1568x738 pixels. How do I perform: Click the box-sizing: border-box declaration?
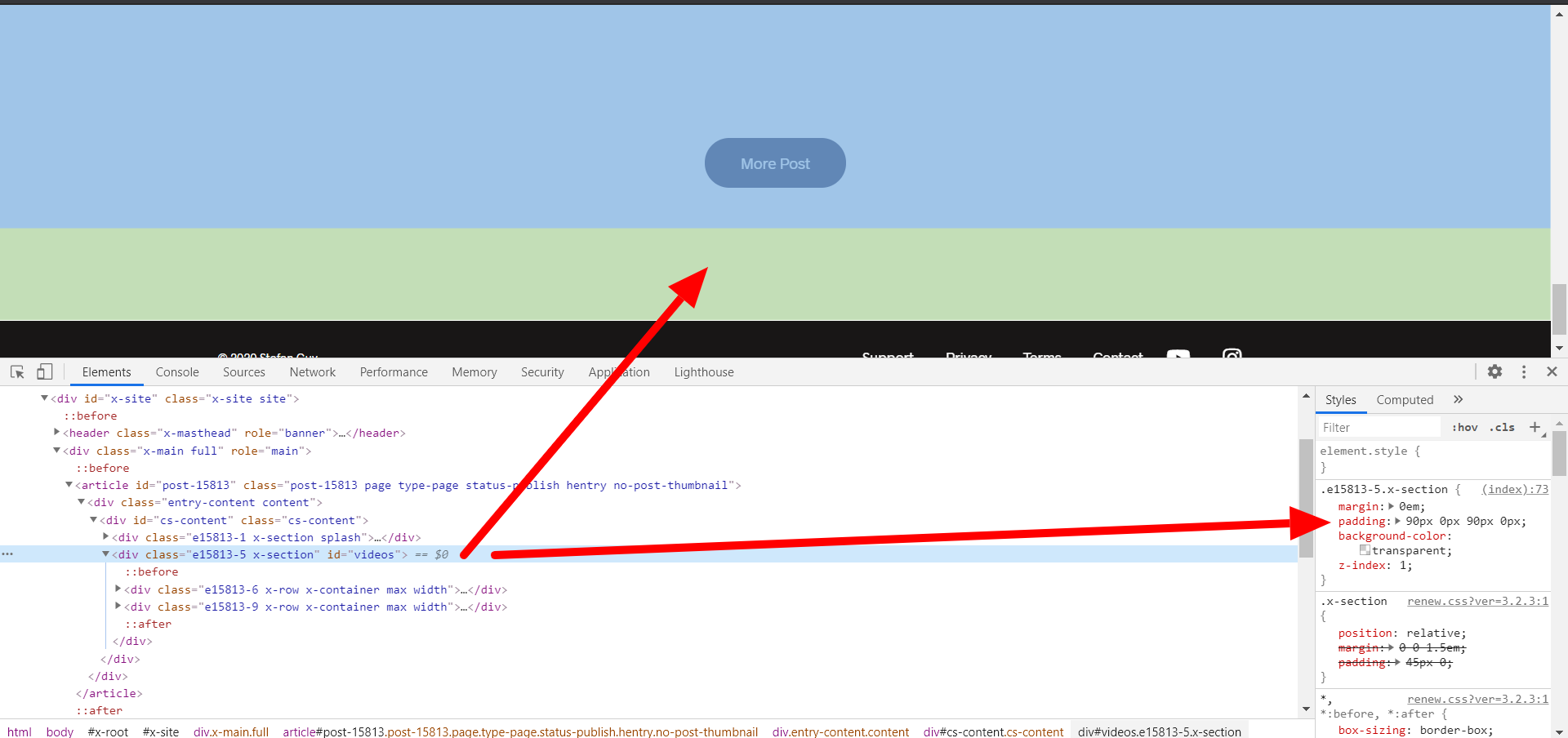[x=1416, y=730]
